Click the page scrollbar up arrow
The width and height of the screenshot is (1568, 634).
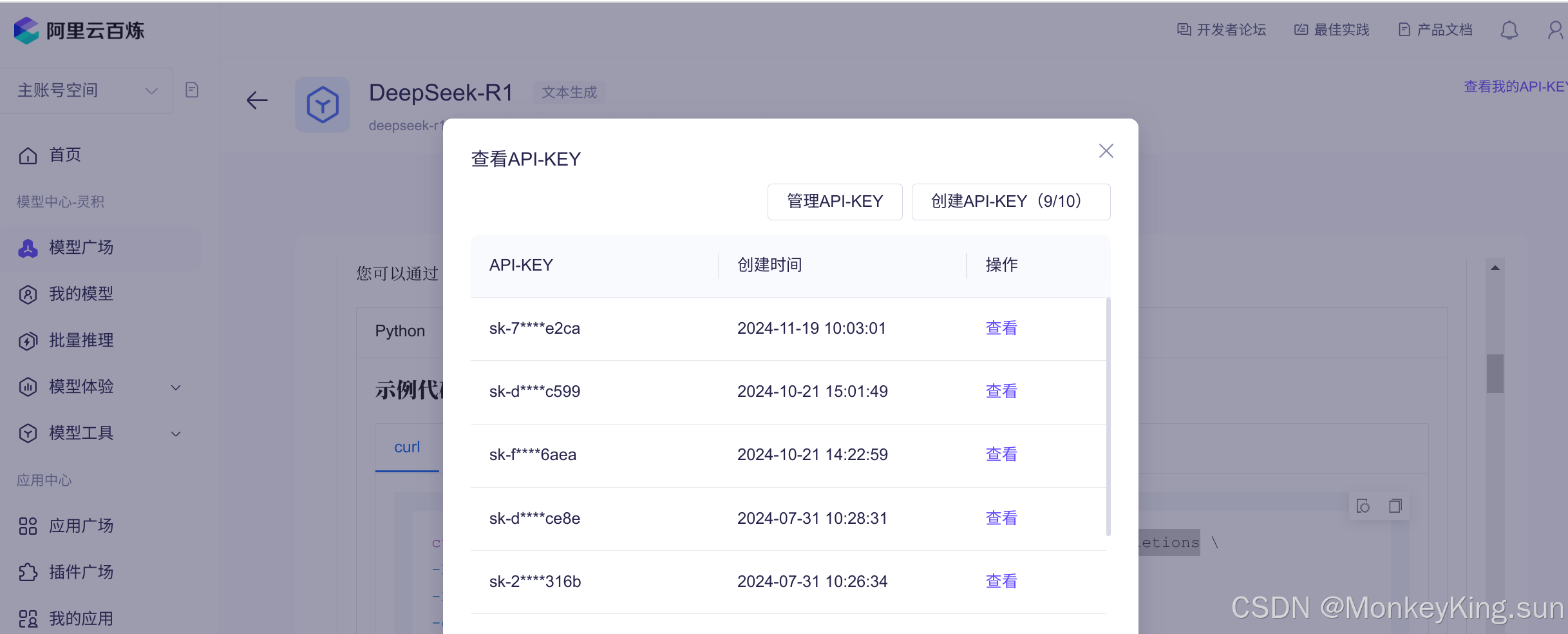[x=1495, y=267]
